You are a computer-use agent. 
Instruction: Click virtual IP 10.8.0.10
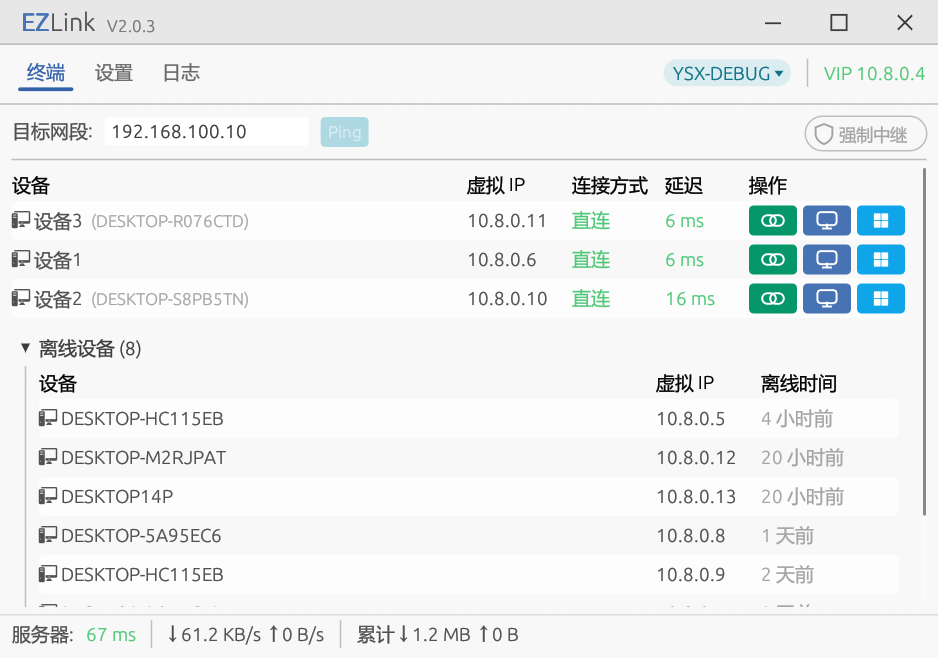coord(507,299)
